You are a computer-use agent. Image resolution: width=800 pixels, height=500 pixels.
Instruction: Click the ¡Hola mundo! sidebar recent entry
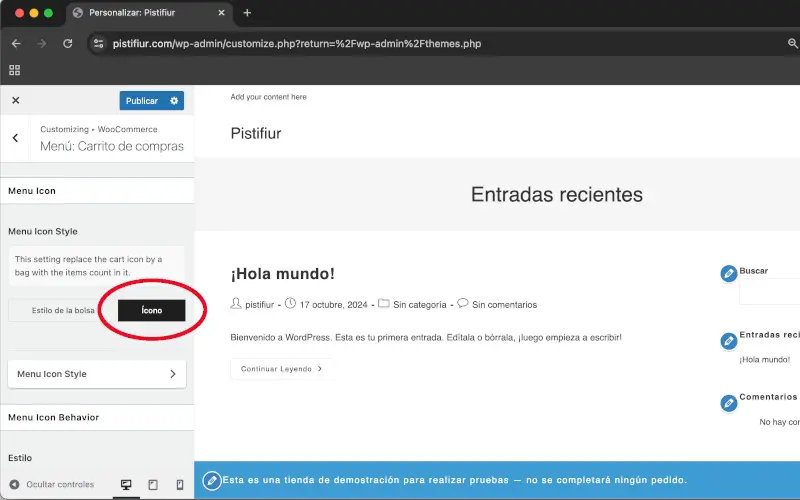pyautogui.click(x=764, y=360)
